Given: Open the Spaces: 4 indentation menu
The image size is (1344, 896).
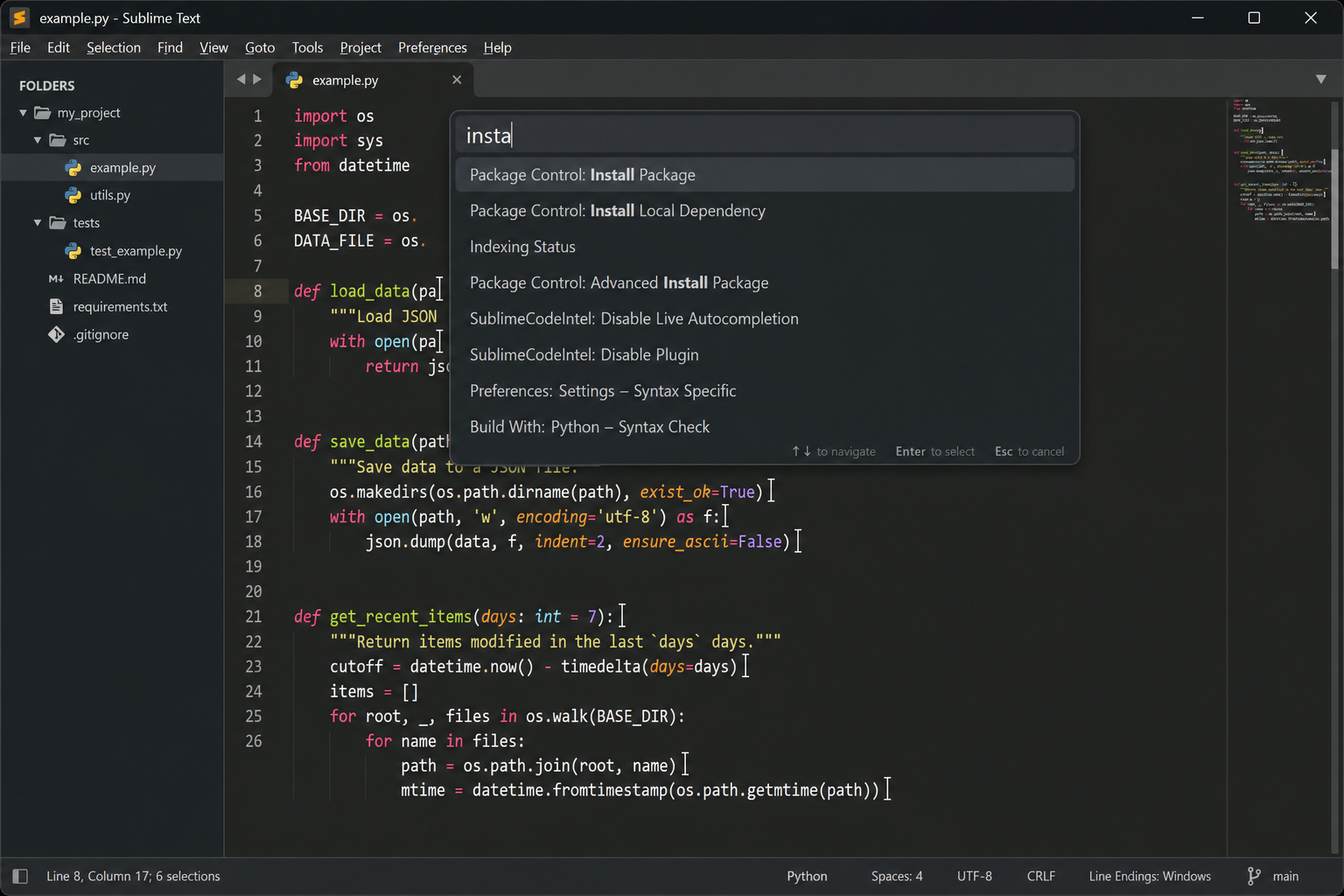Looking at the screenshot, I should click(897, 877).
